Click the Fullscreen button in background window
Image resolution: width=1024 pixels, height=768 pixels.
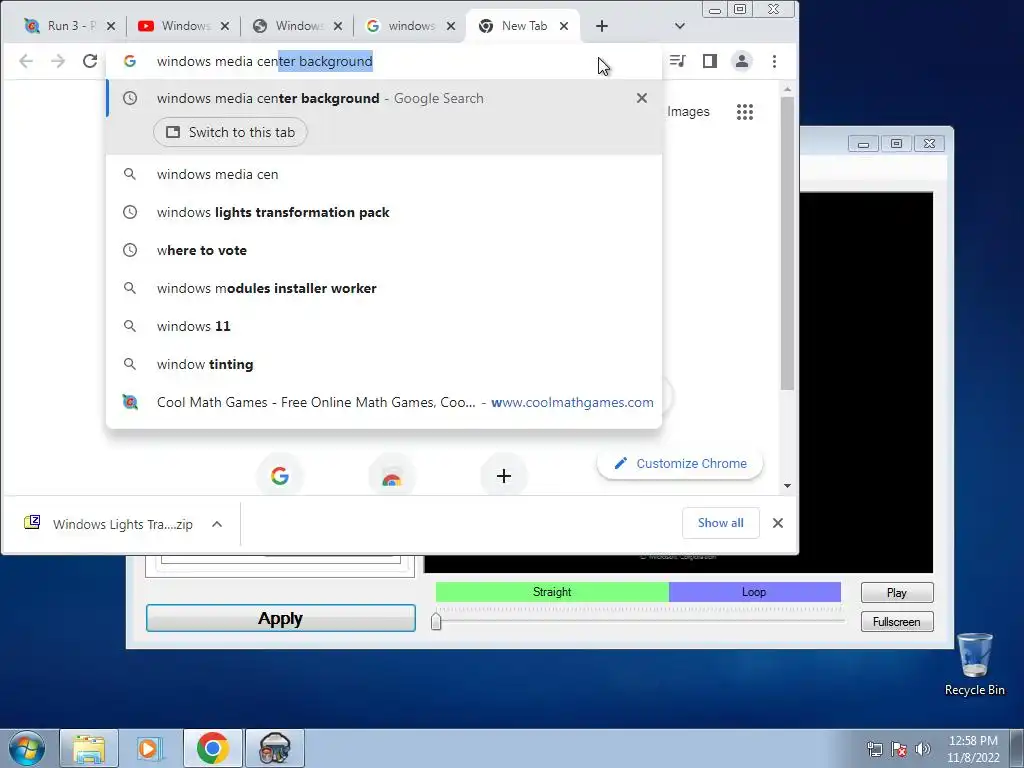897,622
